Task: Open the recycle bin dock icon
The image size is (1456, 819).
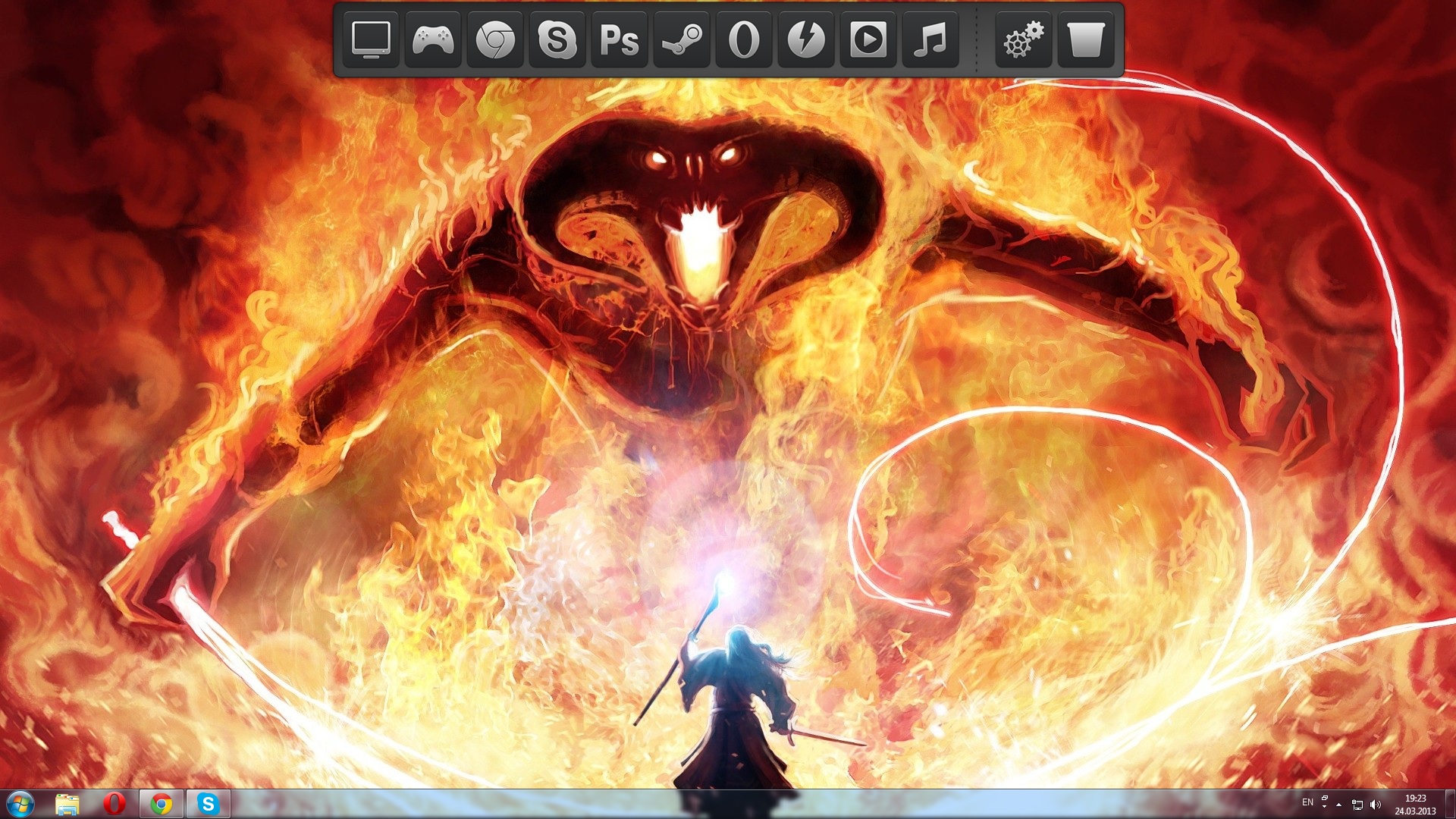Action: pos(1085,39)
